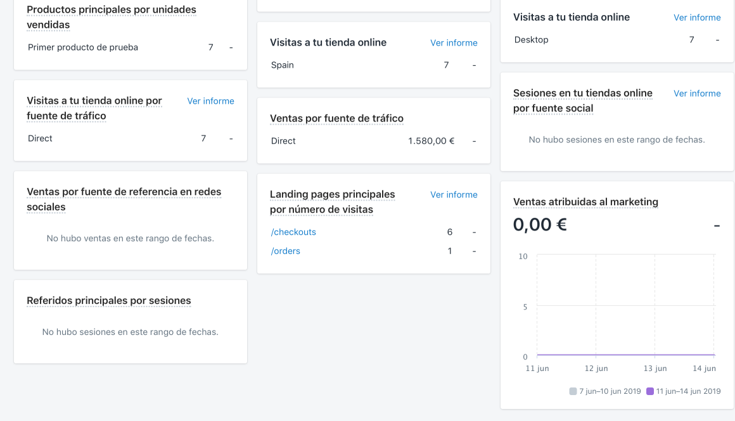Click the gray 7 jun–10 jun 2019 legend swatch
The image size is (735, 421).
point(573,392)
